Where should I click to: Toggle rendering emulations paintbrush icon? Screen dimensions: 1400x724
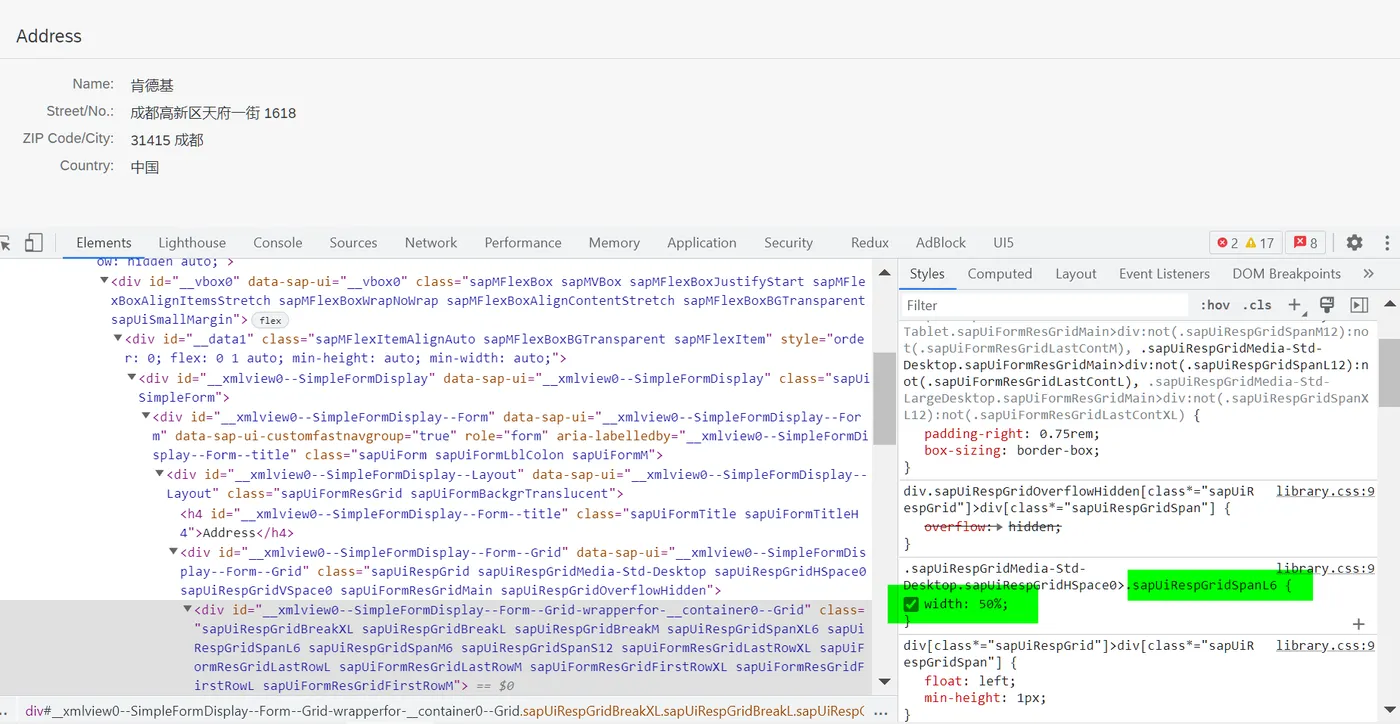(1327, 305)
